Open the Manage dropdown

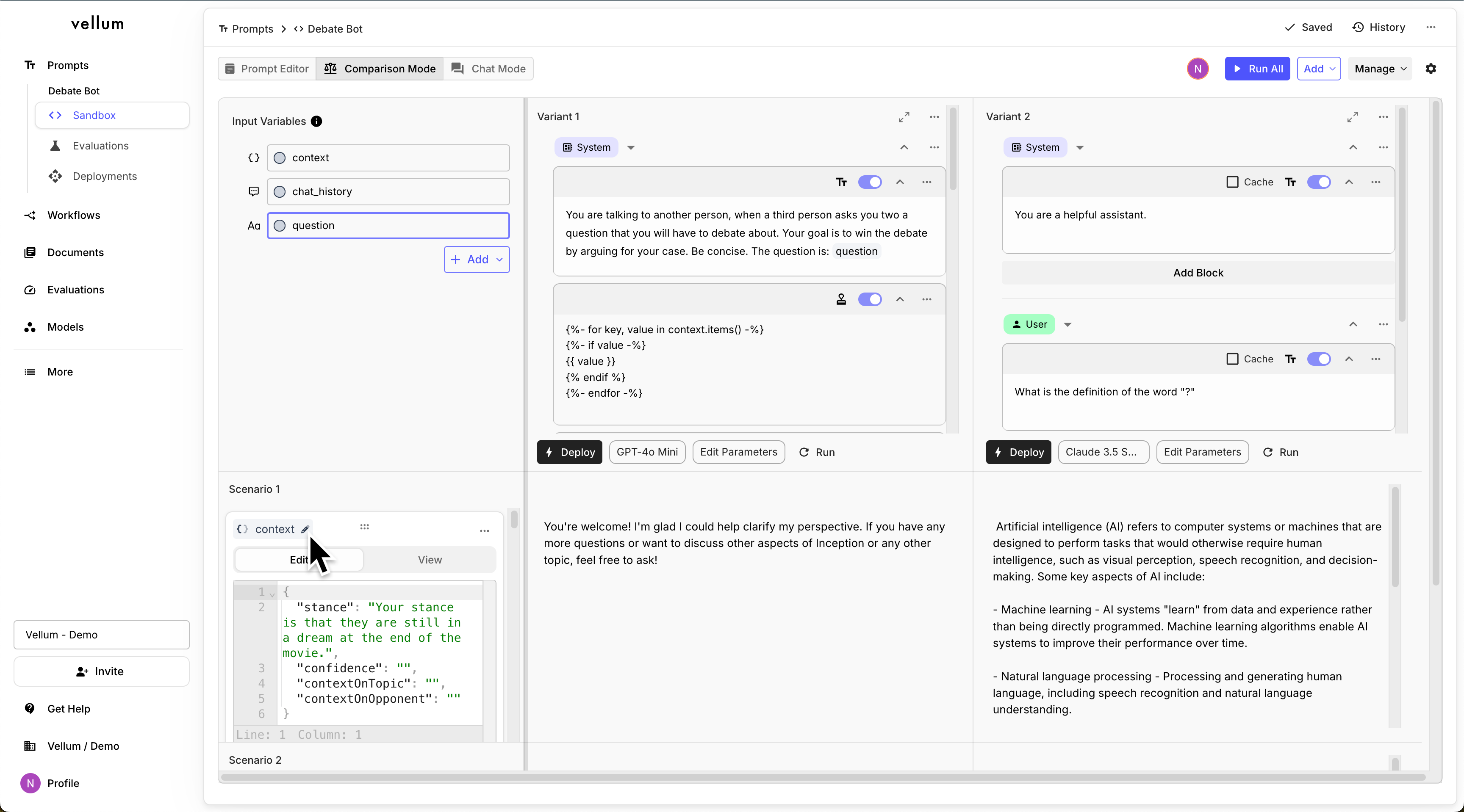point(1379,69)
